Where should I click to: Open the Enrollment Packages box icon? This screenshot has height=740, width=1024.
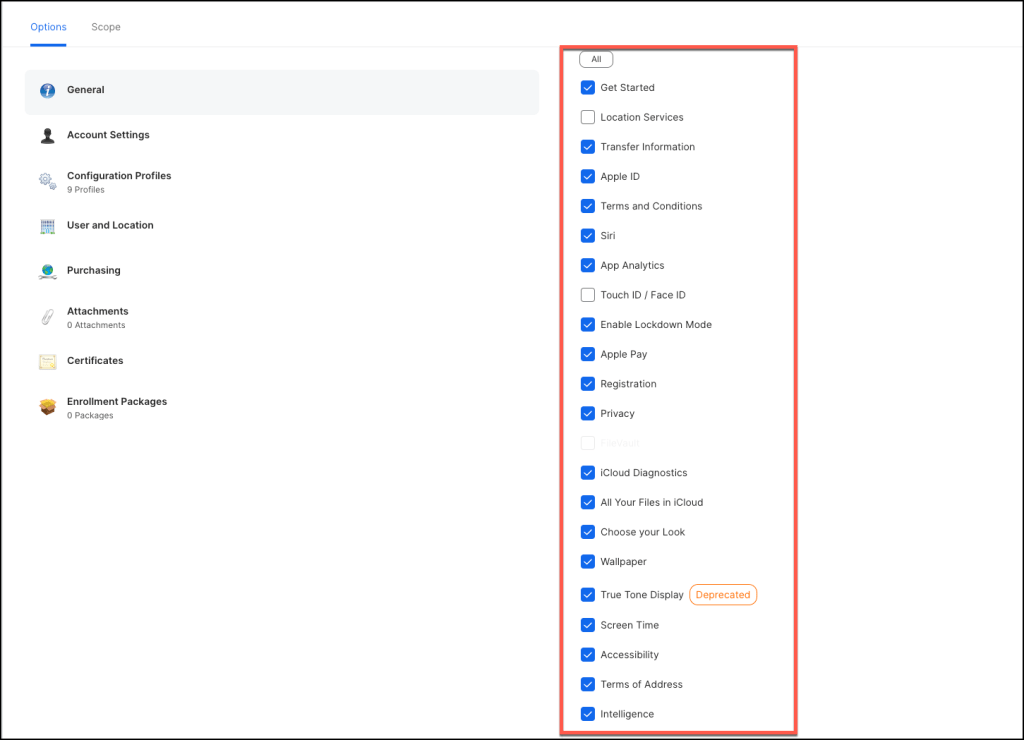pyautogui.click(x=47, y=407)
